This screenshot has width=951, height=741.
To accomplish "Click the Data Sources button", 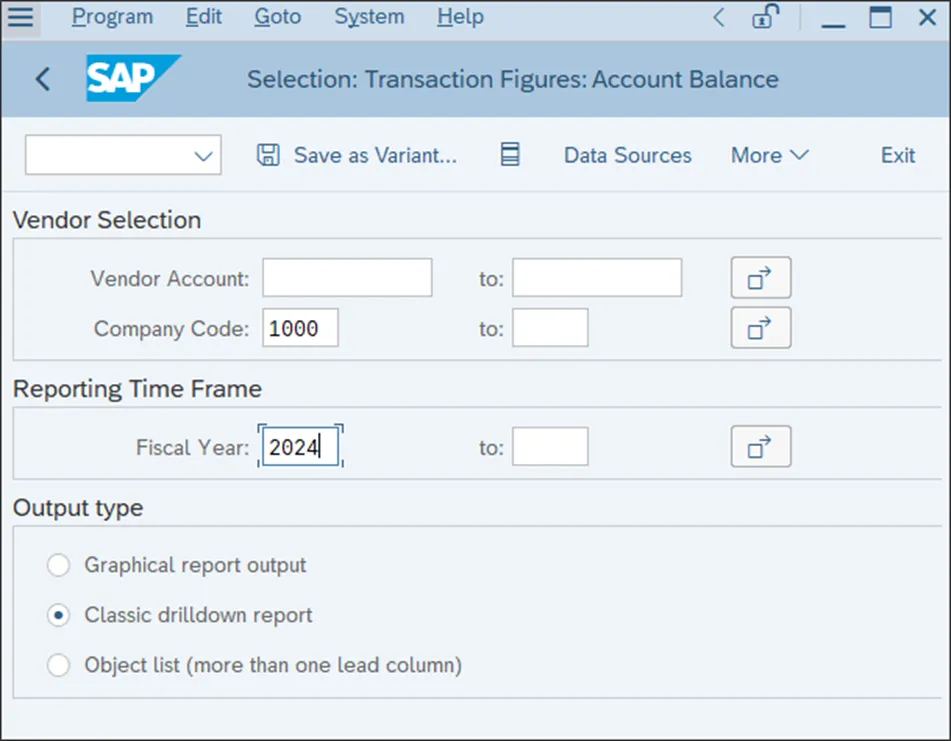I will point(627,155).
